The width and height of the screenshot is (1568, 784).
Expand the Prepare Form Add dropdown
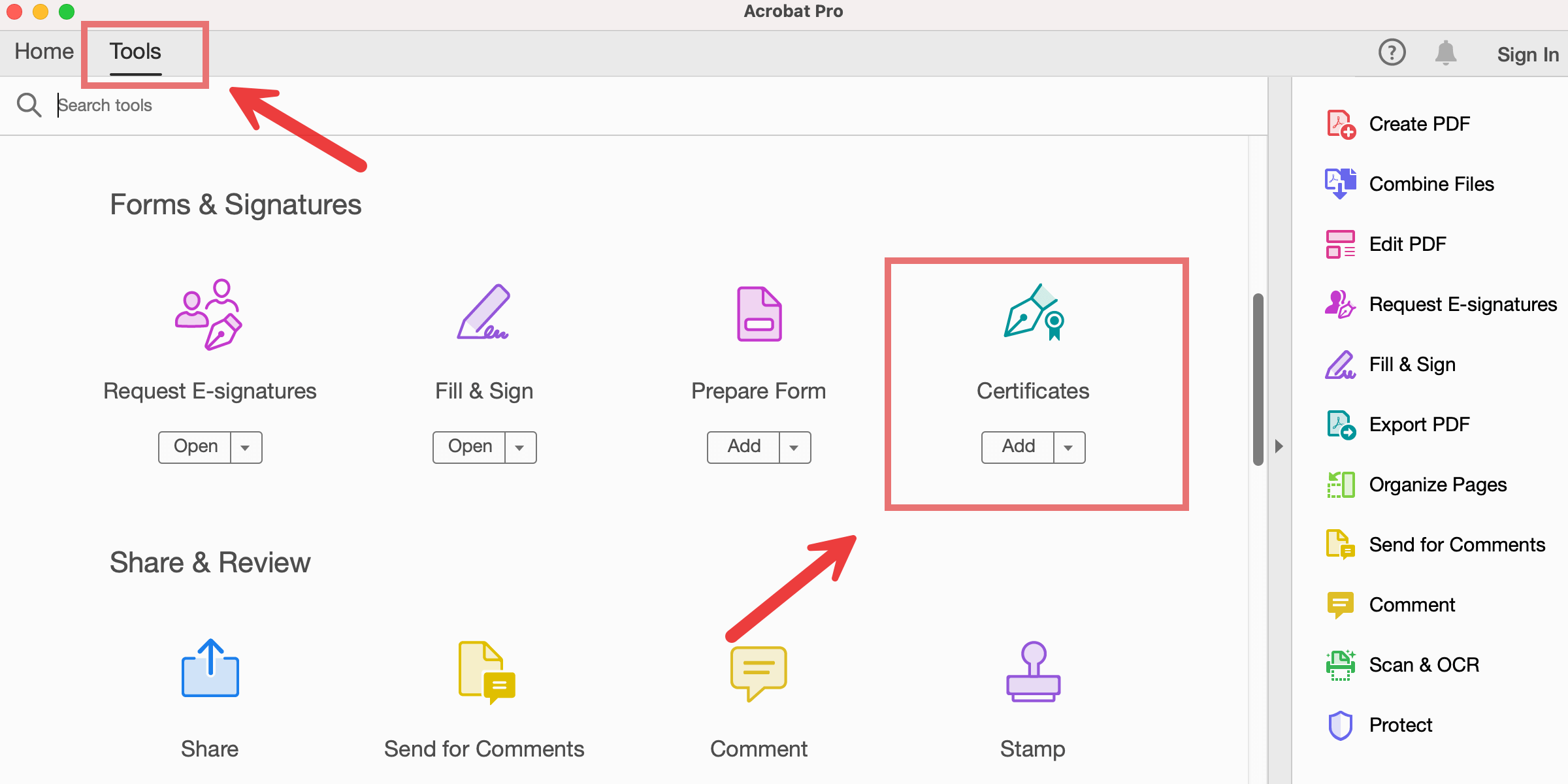click(x=794, y=447)
